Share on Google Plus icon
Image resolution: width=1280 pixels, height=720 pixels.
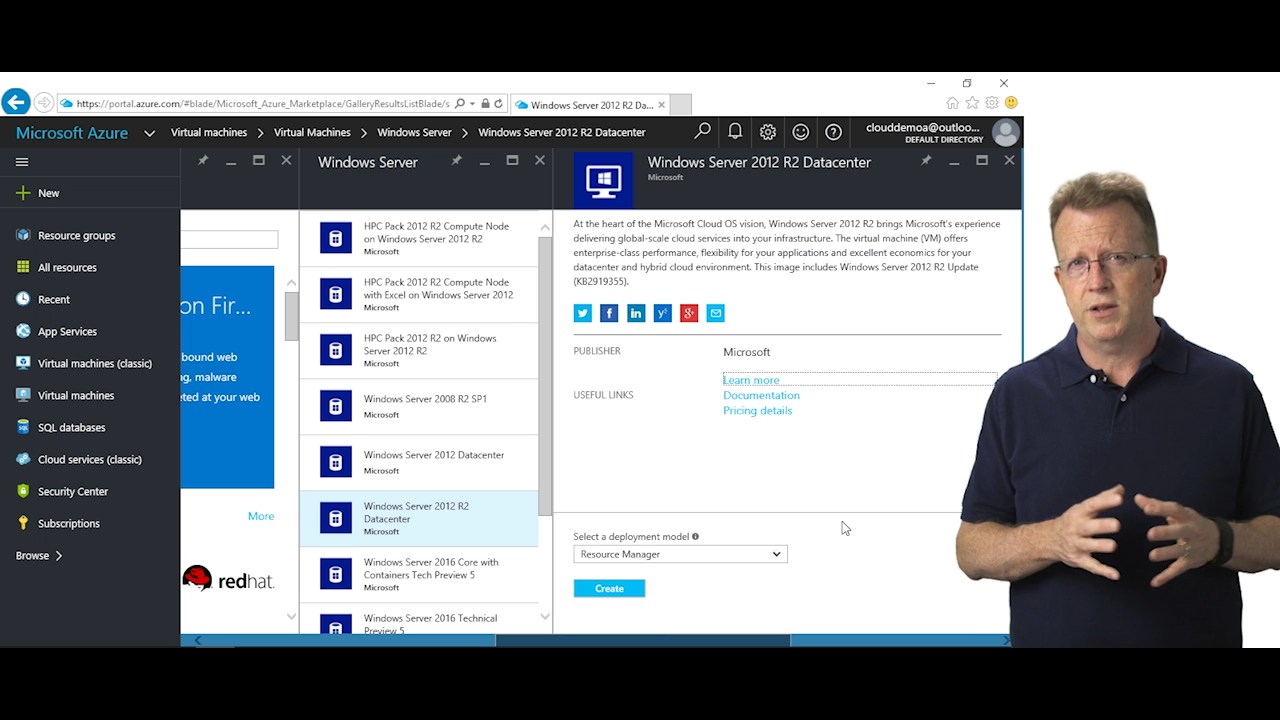click(x=689, y=313)
